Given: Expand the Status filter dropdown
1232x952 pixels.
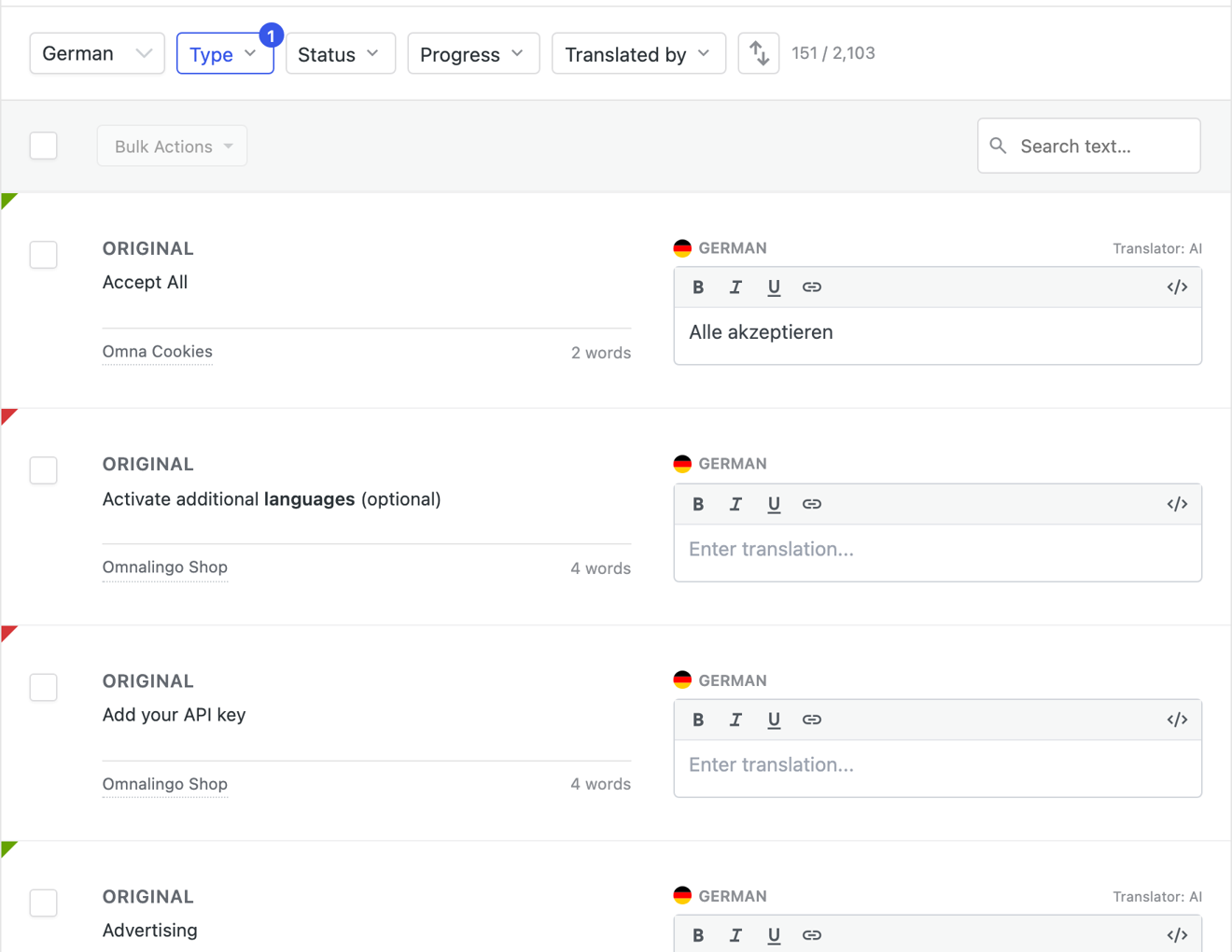Looking at the screenshot, I should [x=341, y=53].
